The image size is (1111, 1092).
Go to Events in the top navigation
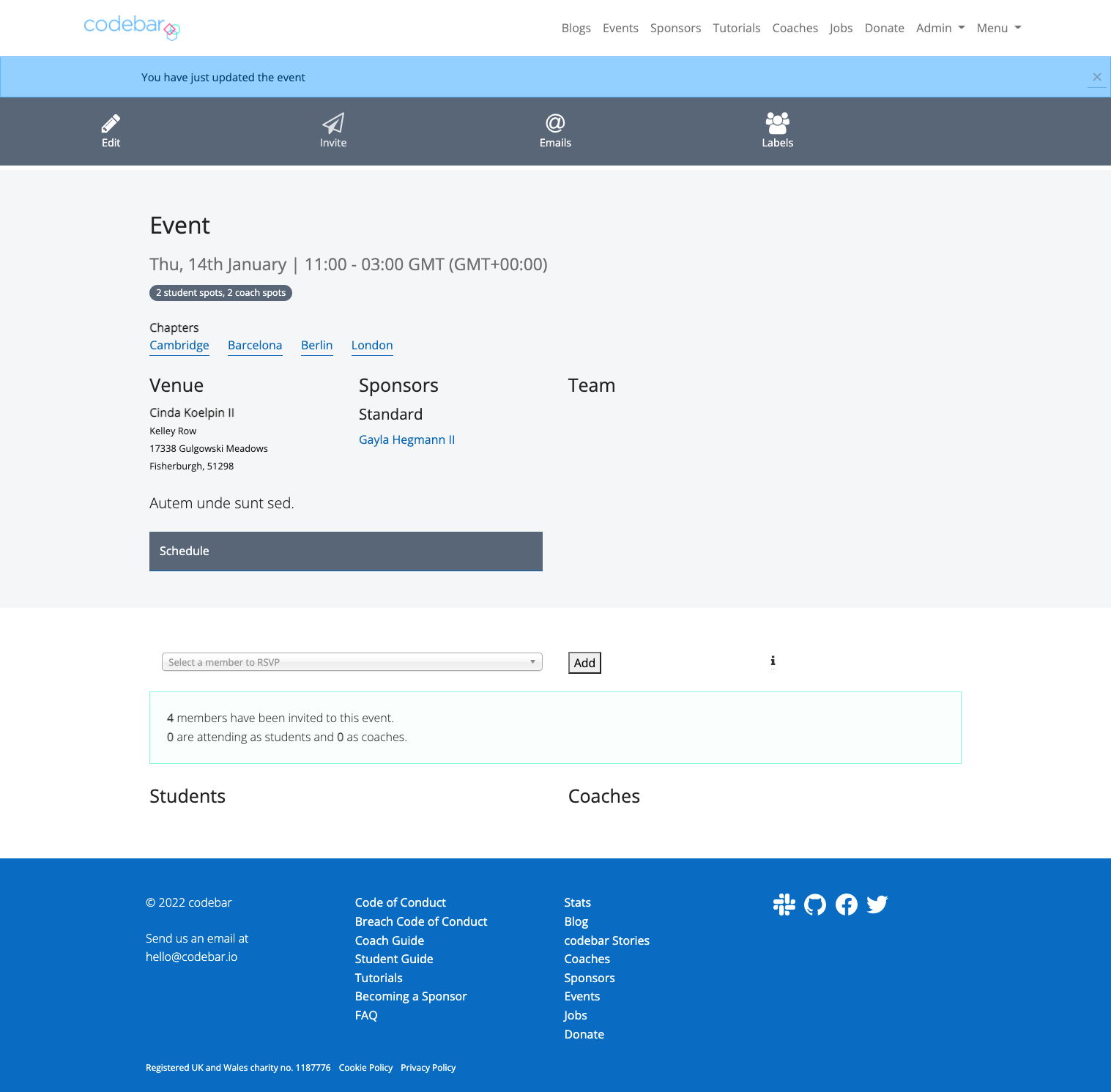click(x=620, y=28)
